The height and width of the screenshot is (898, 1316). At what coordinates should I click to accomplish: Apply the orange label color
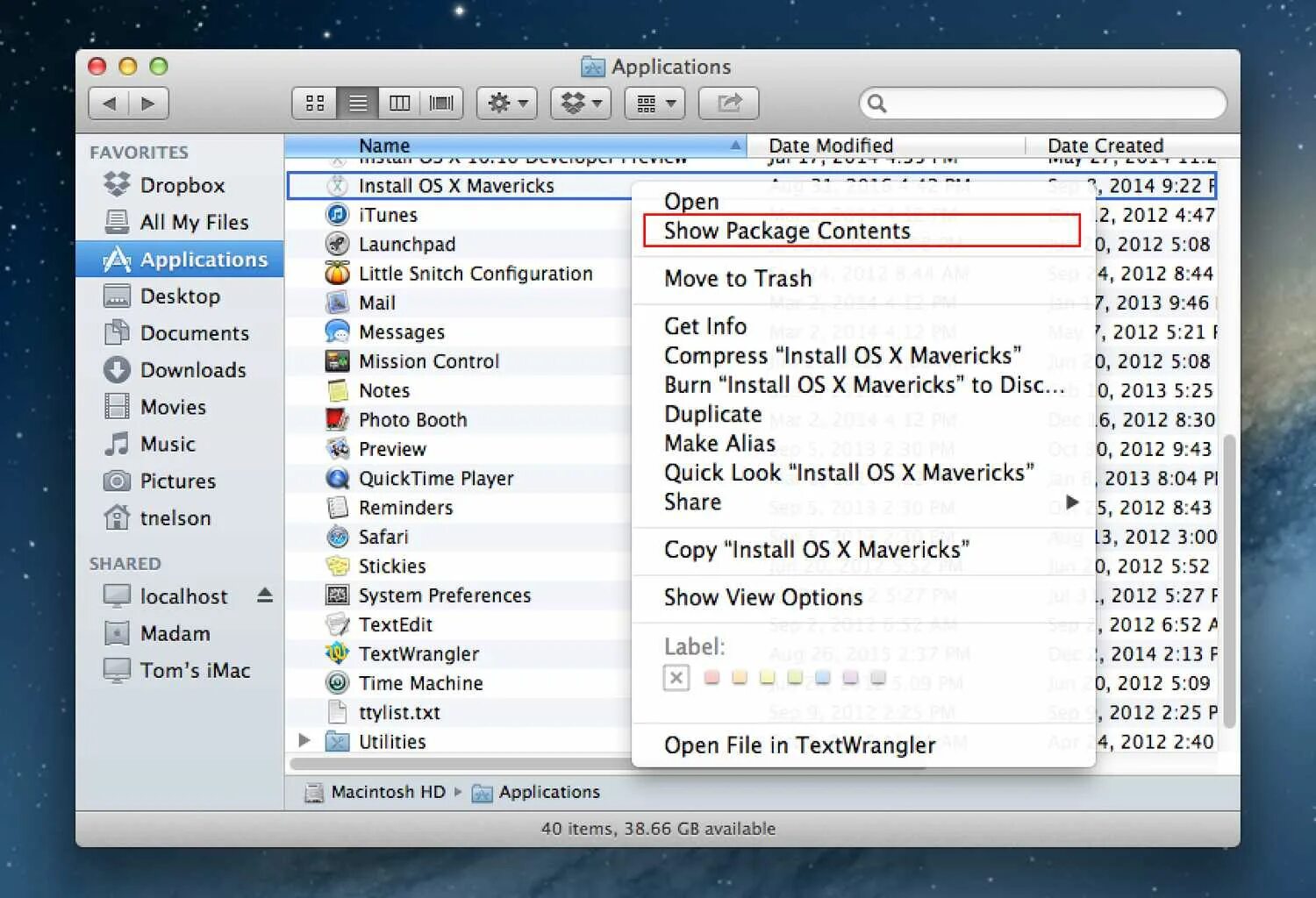click(x=740, y=677)
